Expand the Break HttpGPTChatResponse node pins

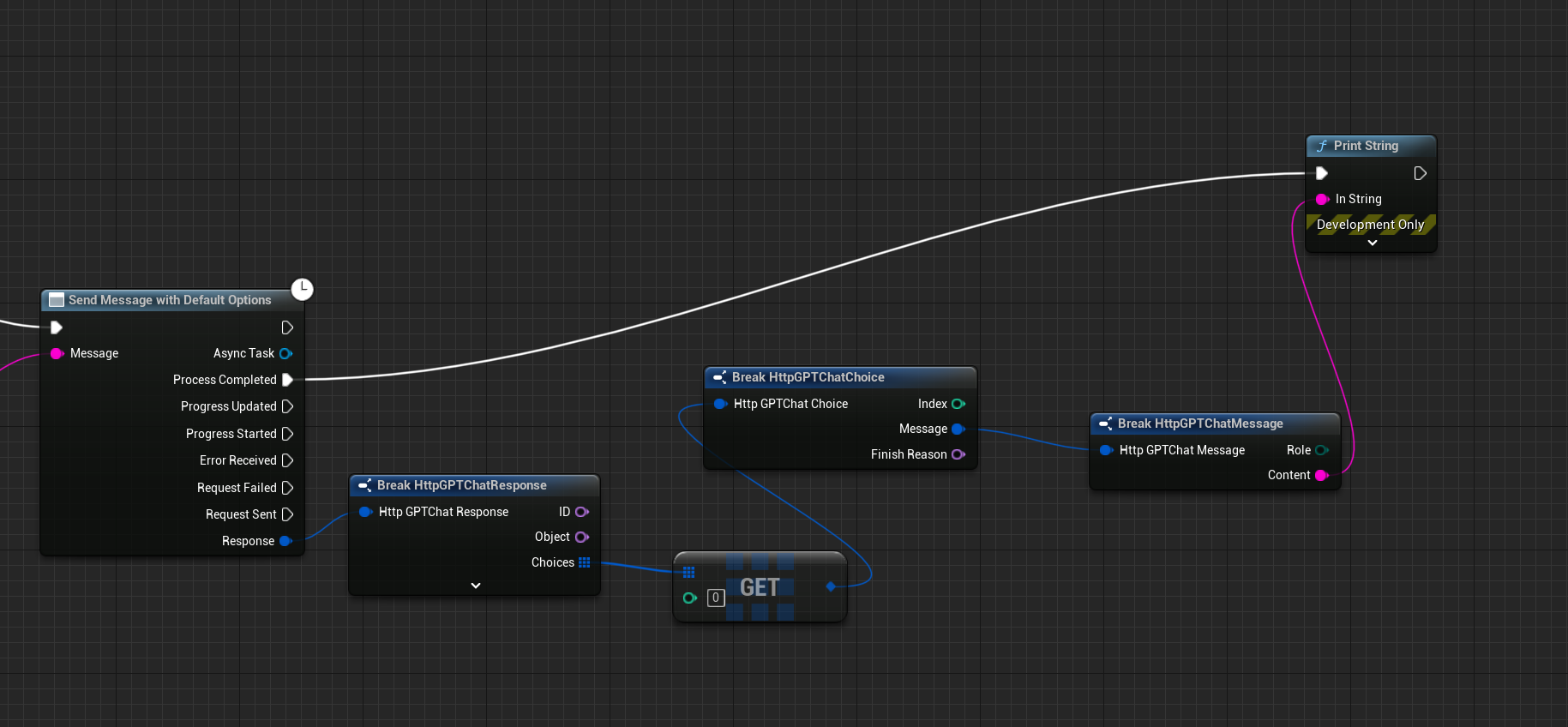[x=476, y=586]
